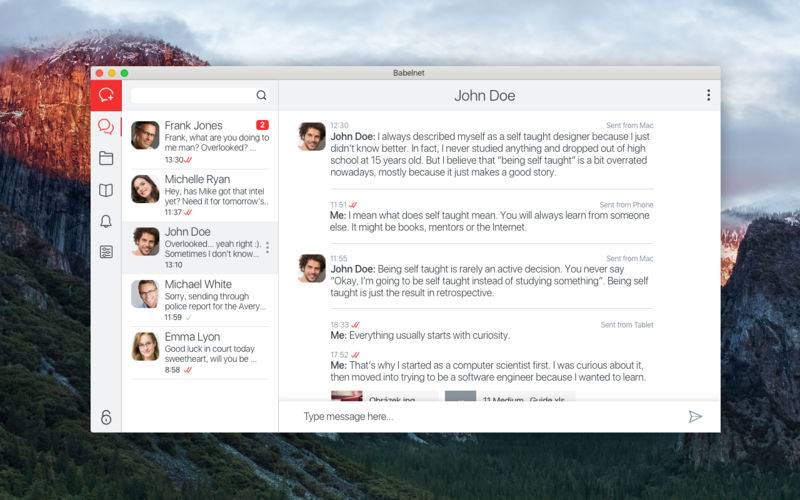
Task: Click the red image attachment thumbnail
Action: [347, 396]
